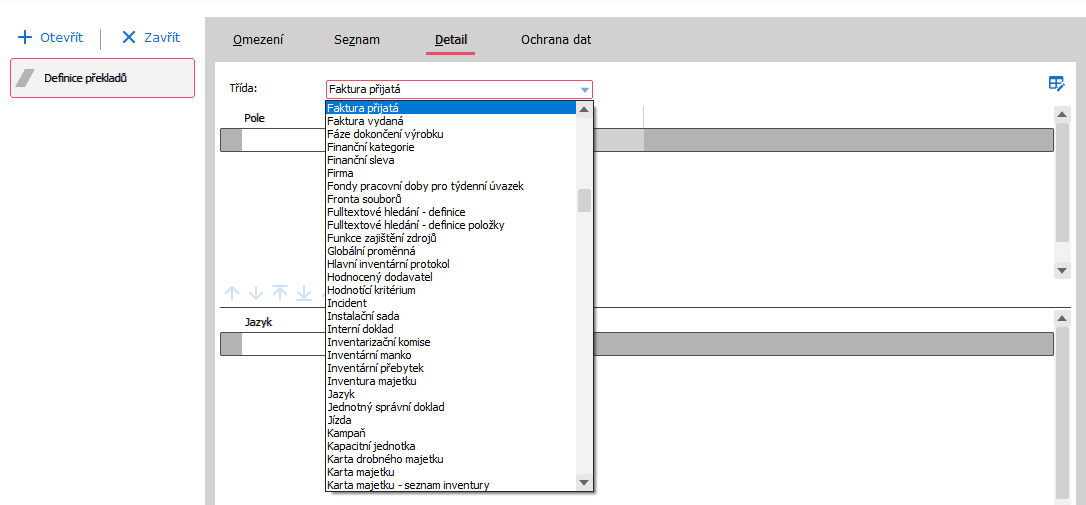The width and height of the screenshot is (1086, 505).
Task: Switch to the Omezení tab
Action: (x=258, y=40)
